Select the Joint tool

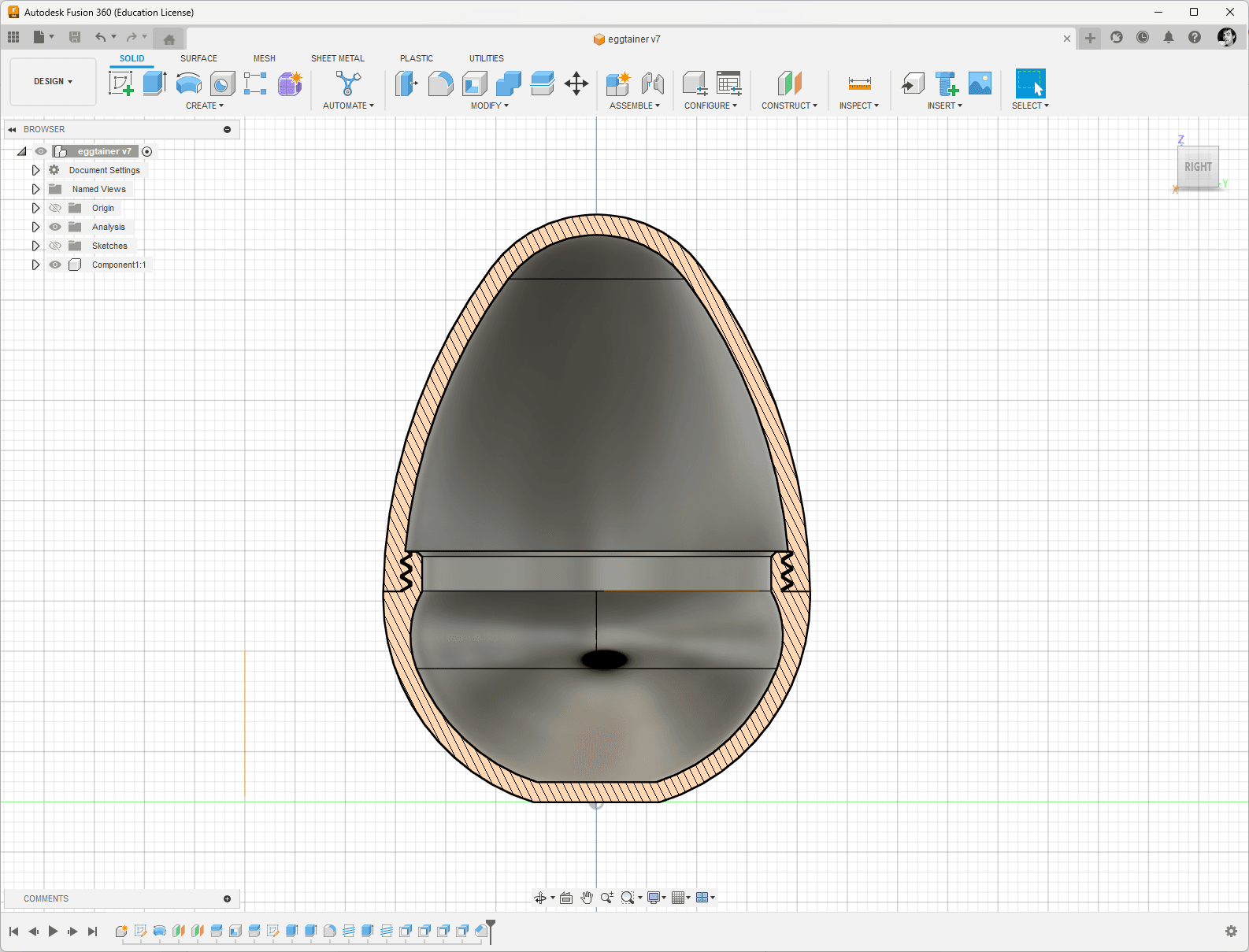tap(653, 83)
